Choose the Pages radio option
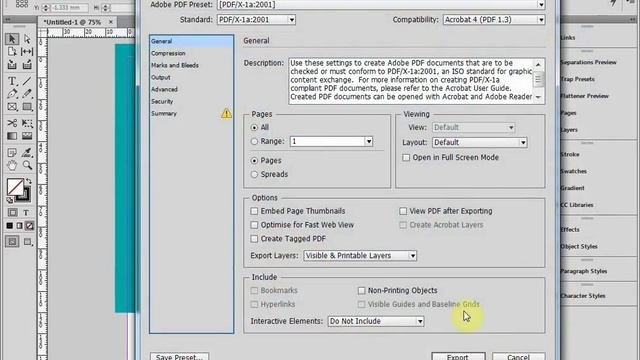The height and width of the screenshot is (360, 640). tap(254, 161)
